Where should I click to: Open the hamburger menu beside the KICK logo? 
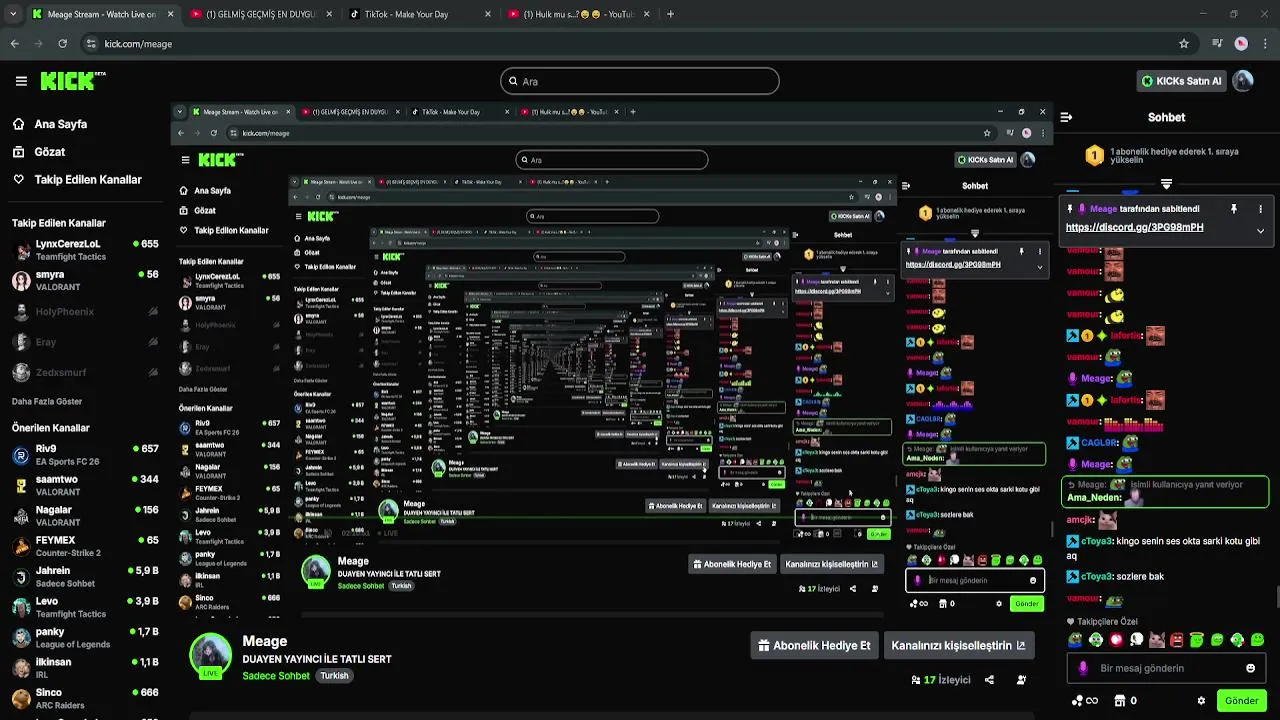point(21,81)
